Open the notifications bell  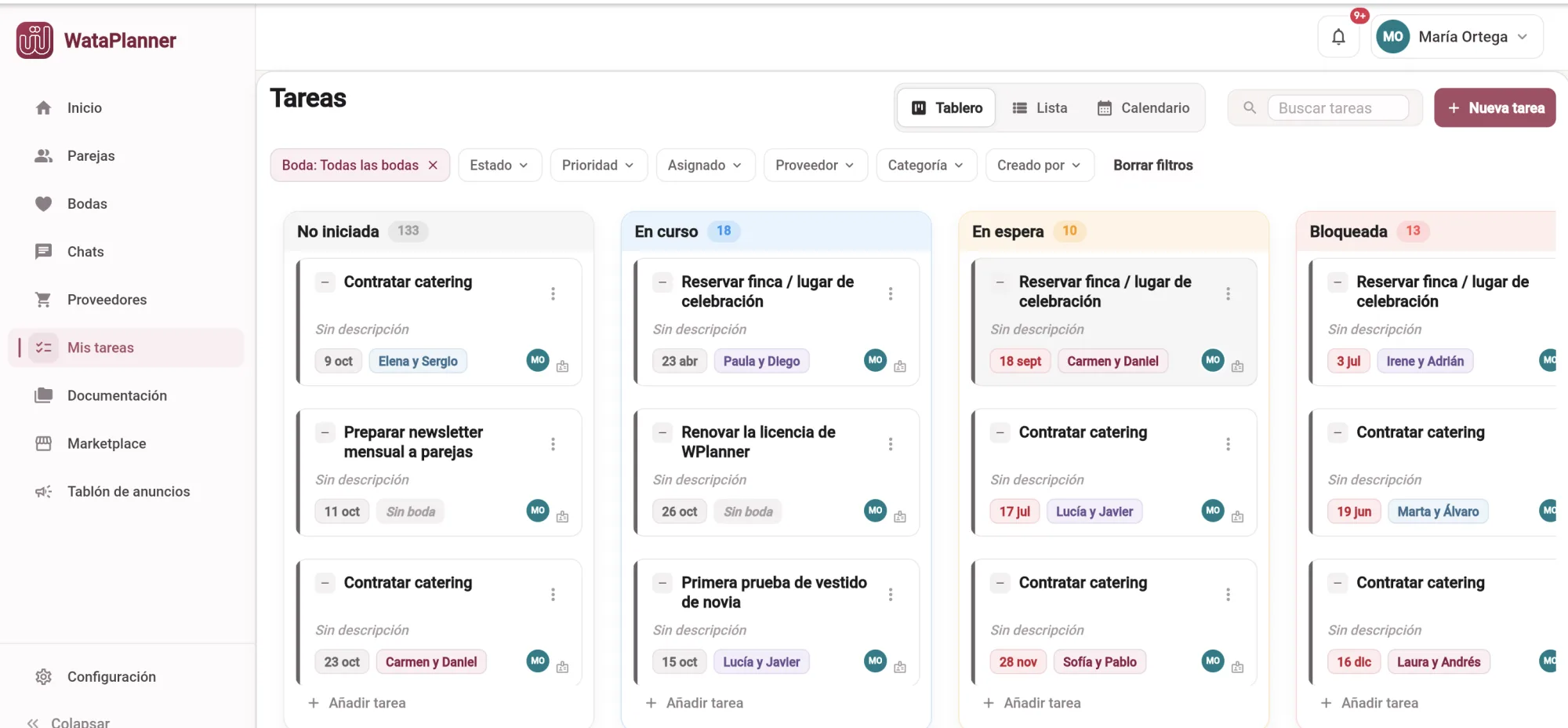tap(1338, 37)
